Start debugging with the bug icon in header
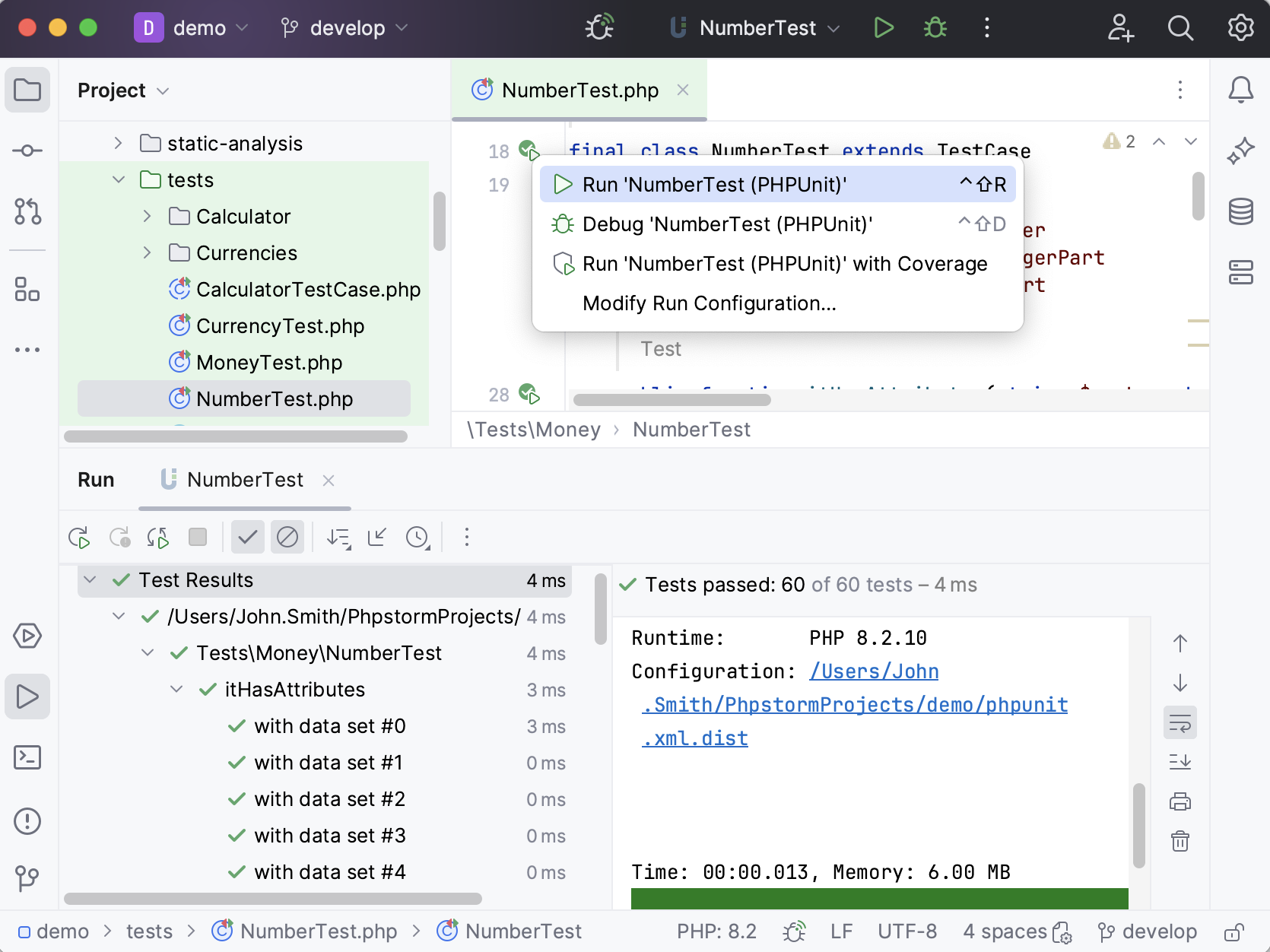 pyautogui.click(x=935, y=27)
